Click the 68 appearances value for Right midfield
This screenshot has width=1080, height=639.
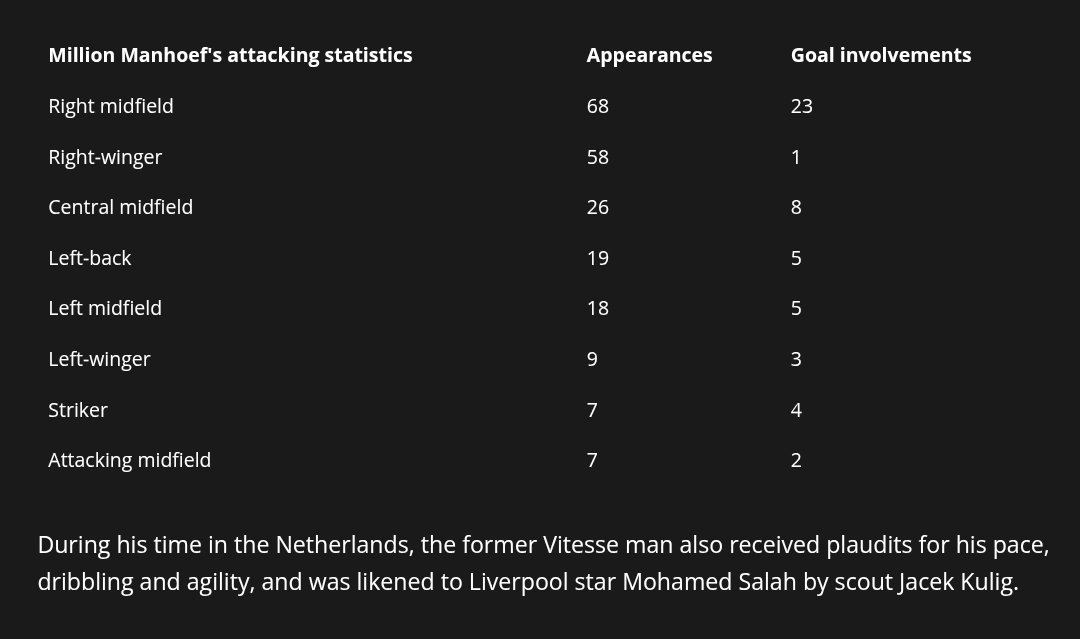click(598, 106)
